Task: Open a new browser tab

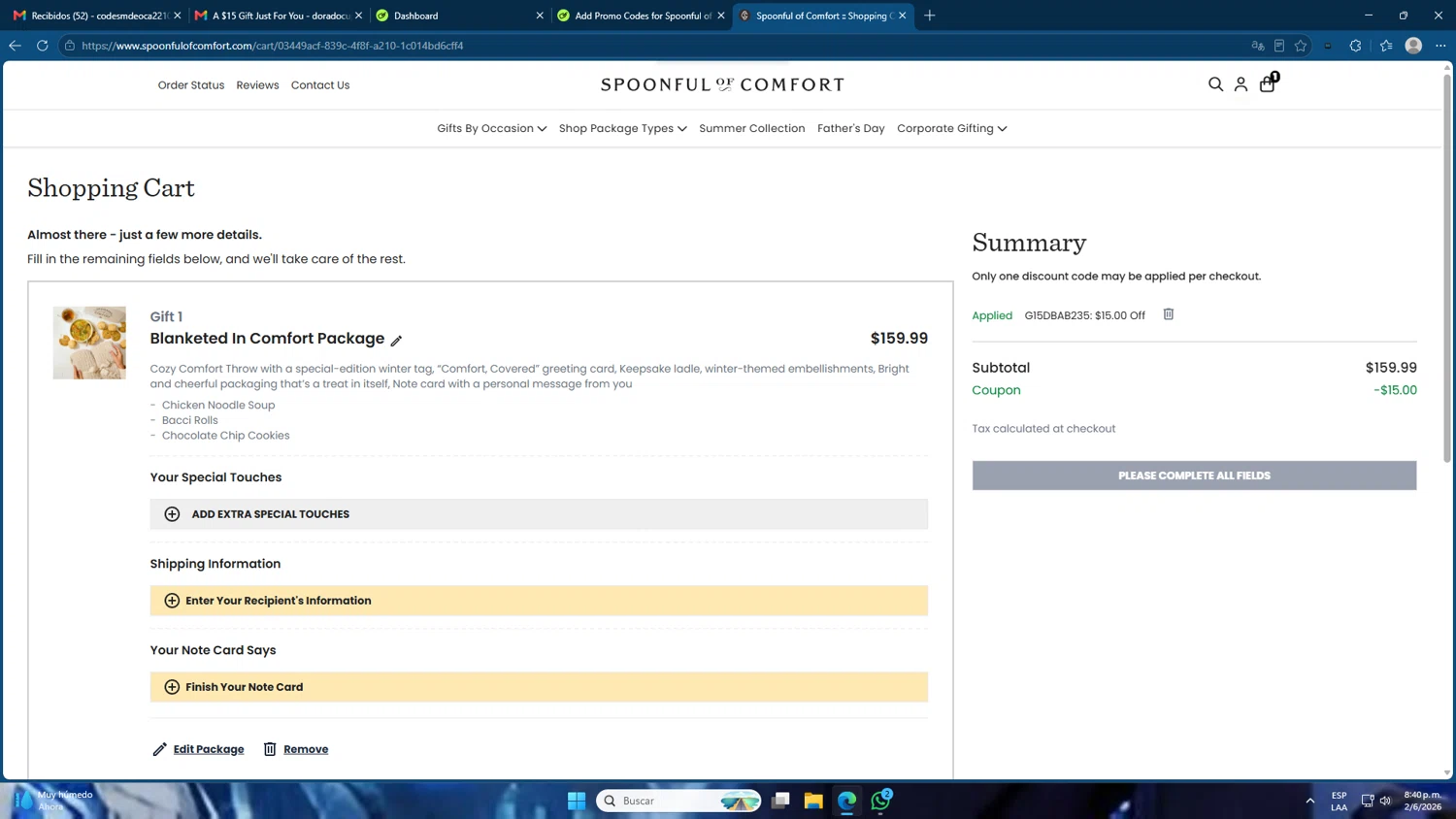Action: (x=930, y=16)
